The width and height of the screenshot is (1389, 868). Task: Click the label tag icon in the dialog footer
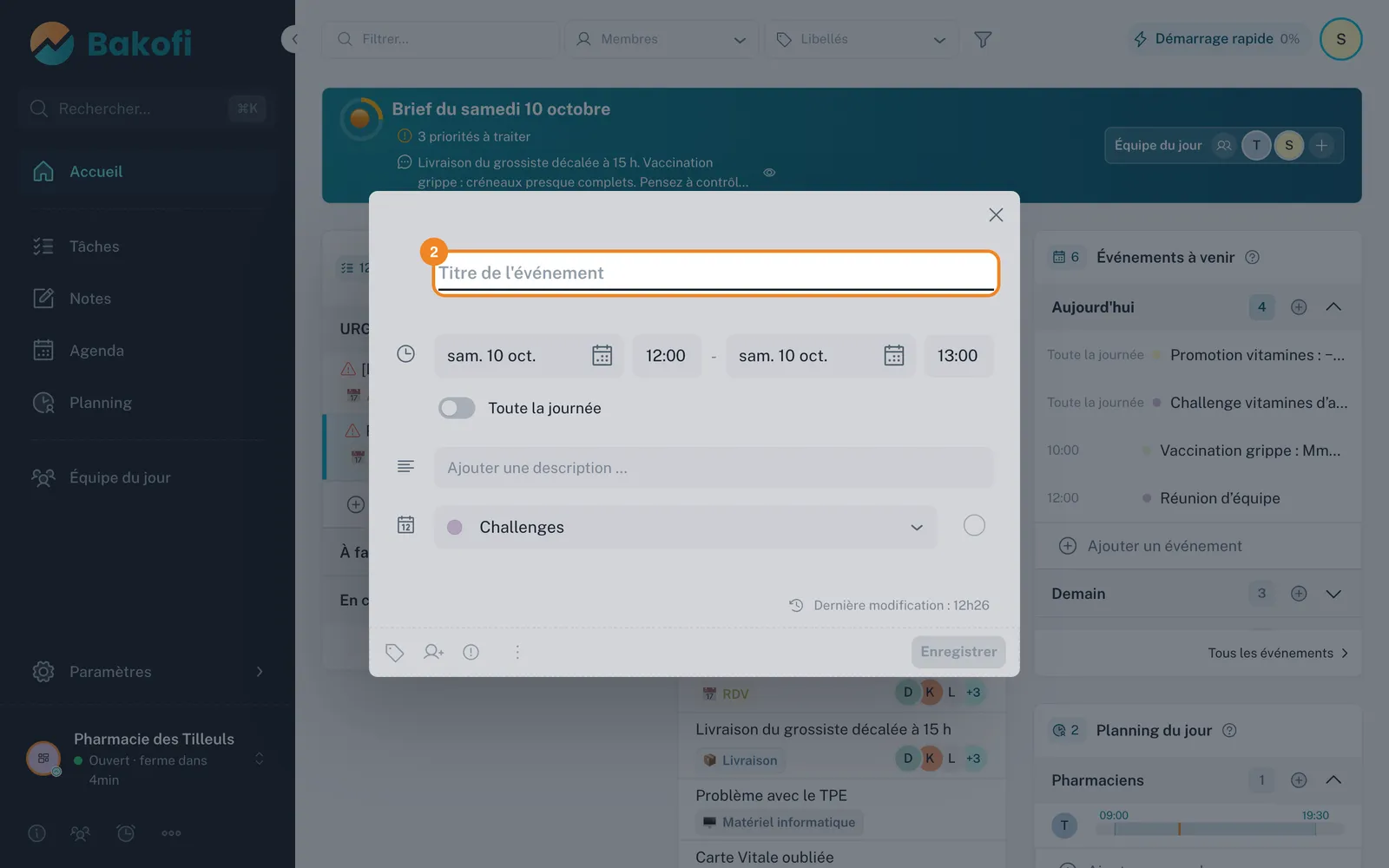[x=394, y=652]
